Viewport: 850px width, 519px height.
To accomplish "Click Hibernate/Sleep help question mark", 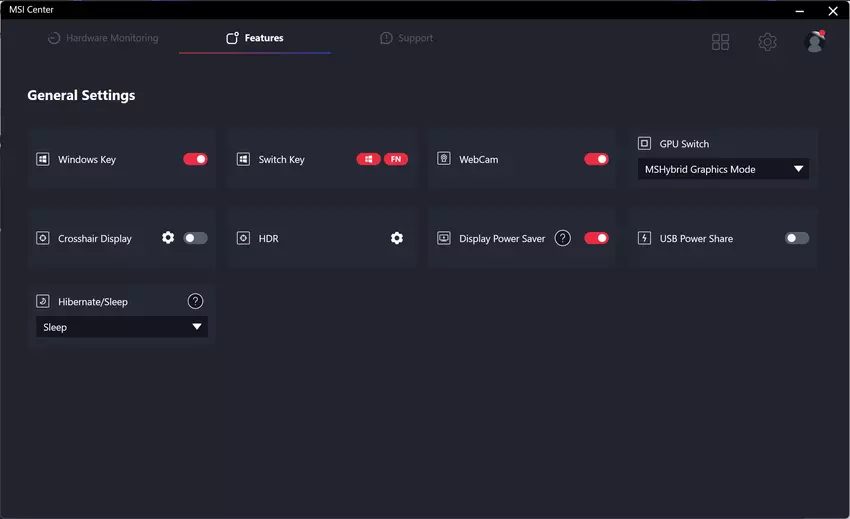I will (196, 301).
